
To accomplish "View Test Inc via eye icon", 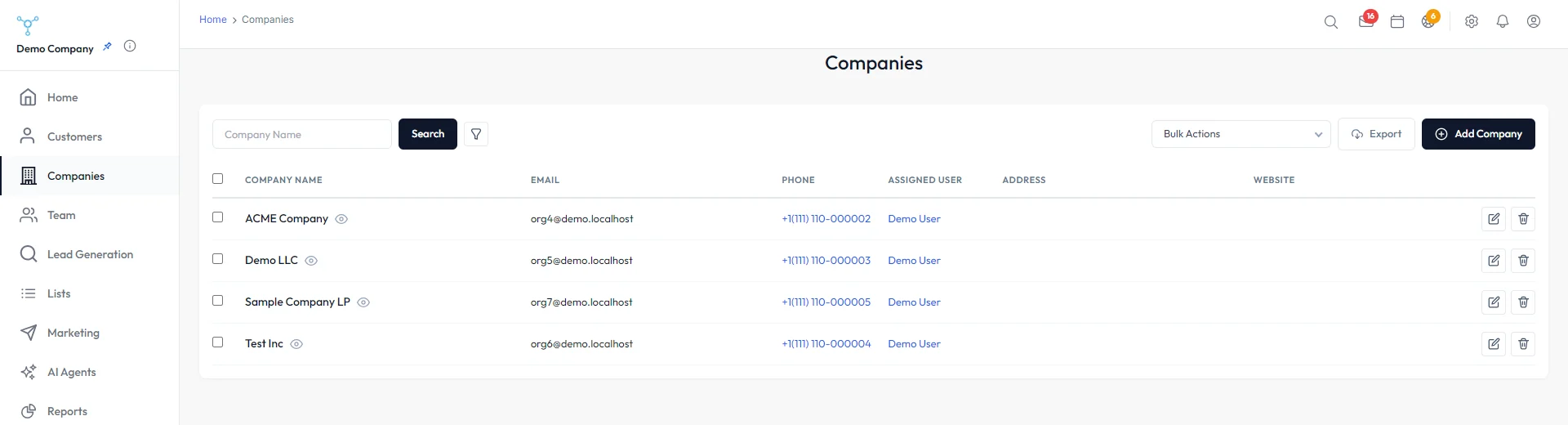I will (x=296, y=344).
